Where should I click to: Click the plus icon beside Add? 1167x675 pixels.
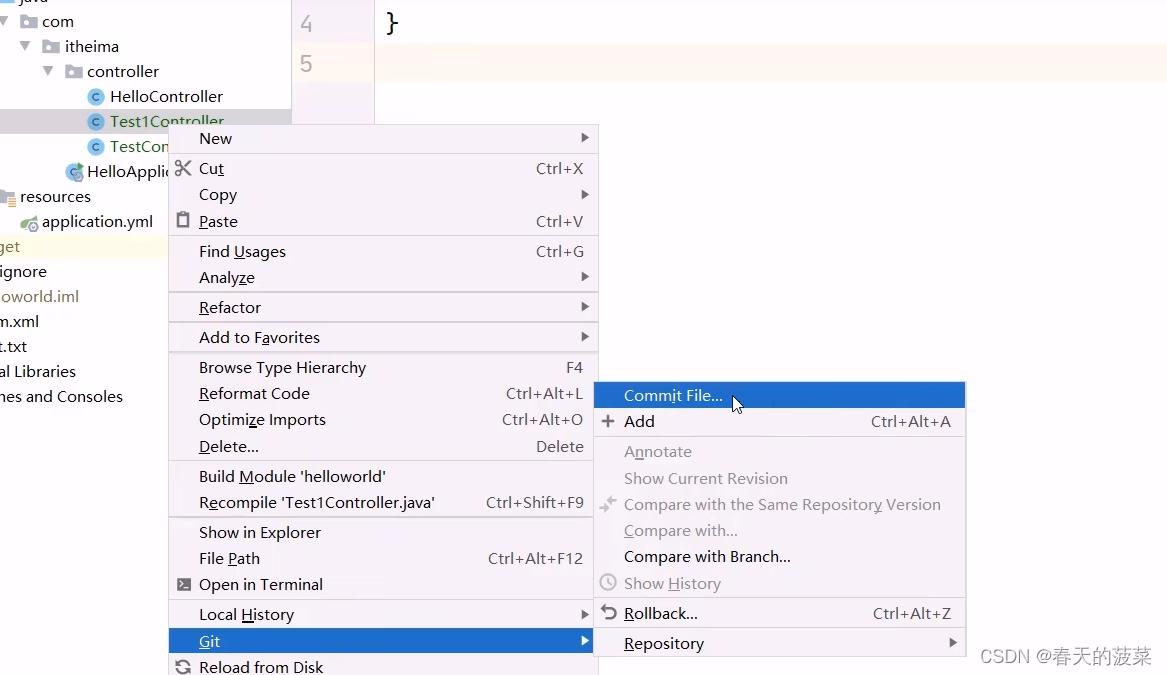coord(609,421)
